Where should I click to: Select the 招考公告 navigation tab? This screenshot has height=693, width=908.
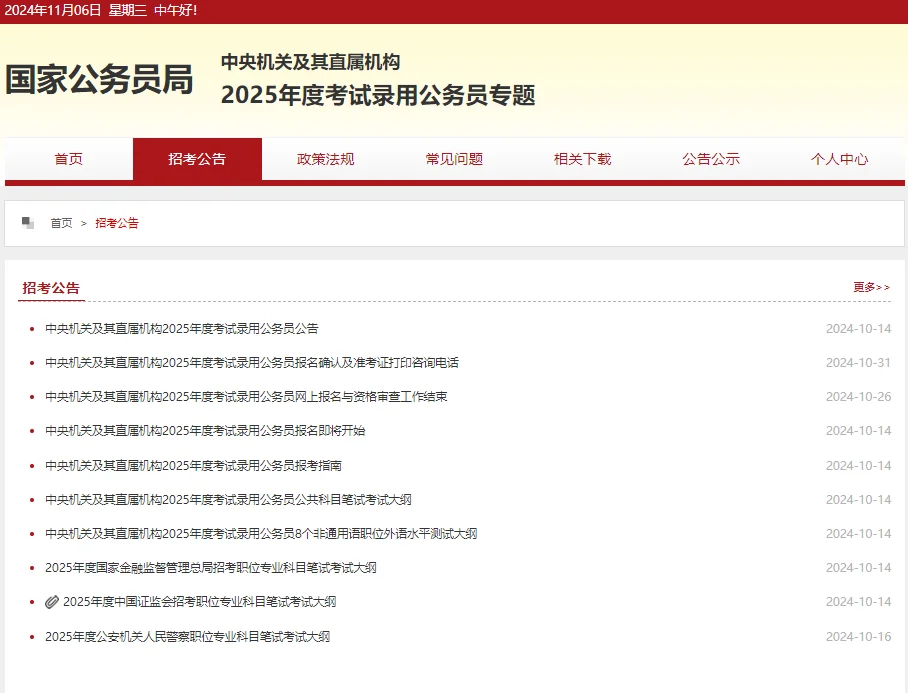pyautogui.click(x=197, y=159)
